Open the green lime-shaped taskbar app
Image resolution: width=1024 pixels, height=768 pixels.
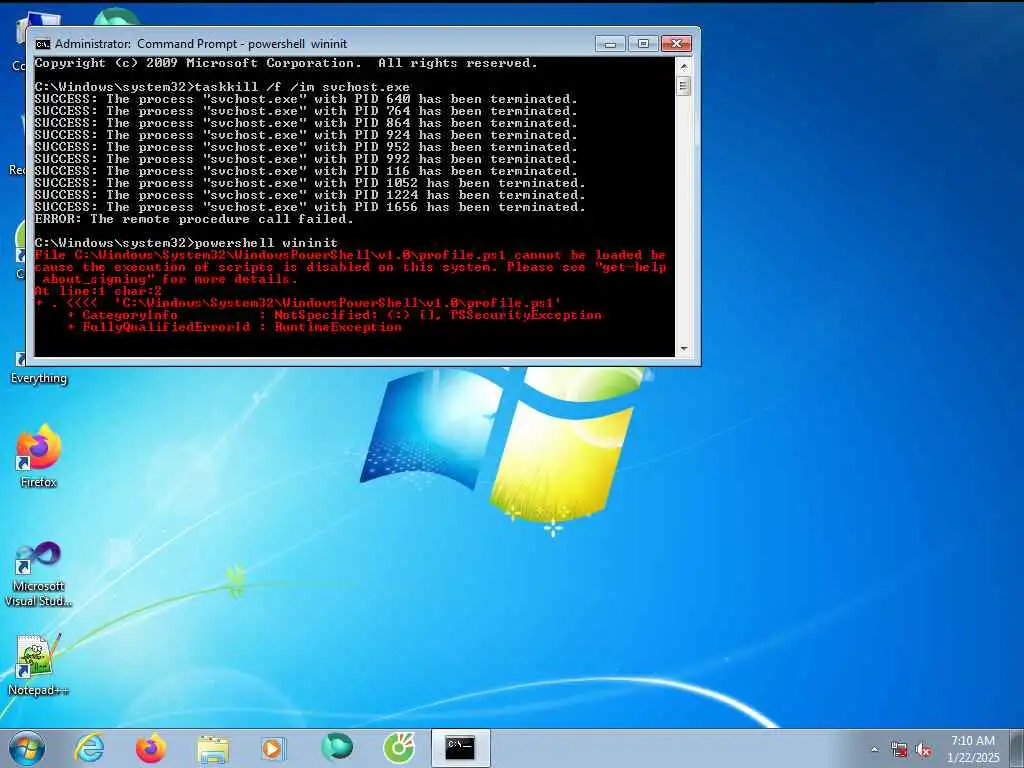pyautogui.click(x=399, y=748)
